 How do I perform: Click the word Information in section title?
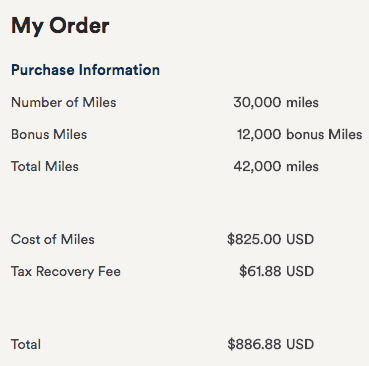[x=119, y=70]
